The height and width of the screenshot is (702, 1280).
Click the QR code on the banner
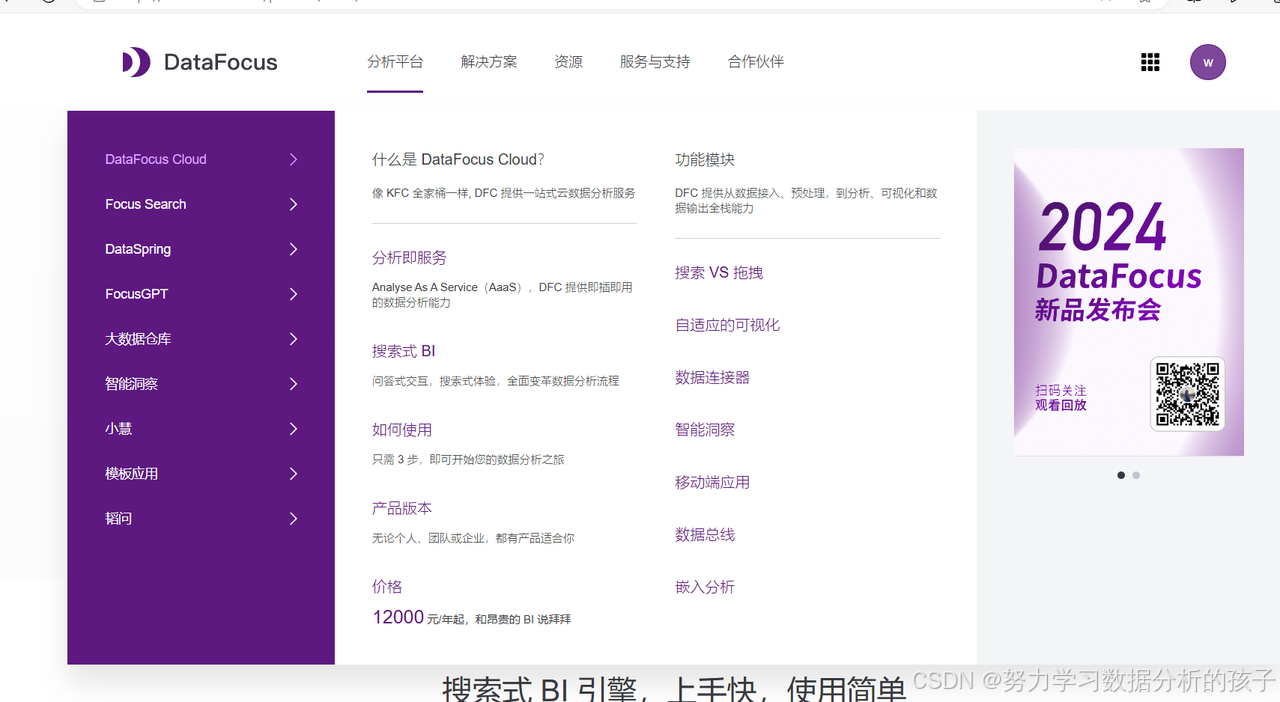pyautogui.click(x=1188, y=394)
